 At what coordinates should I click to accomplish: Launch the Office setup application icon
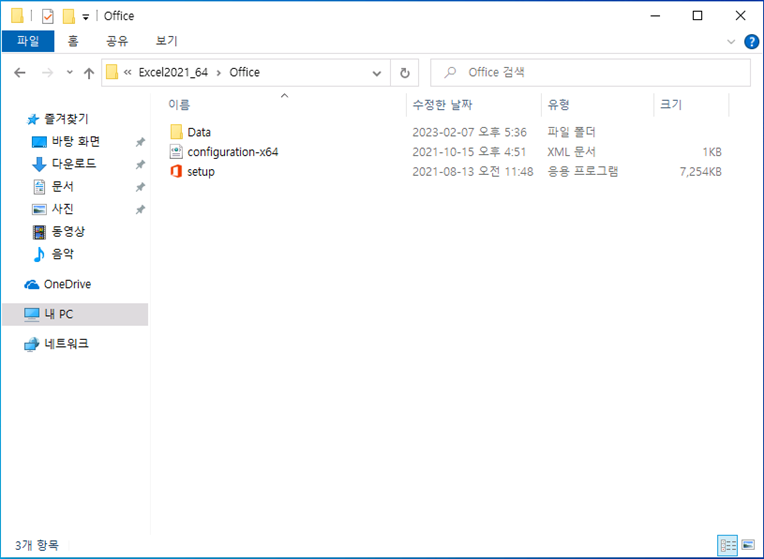coord(176,171)
